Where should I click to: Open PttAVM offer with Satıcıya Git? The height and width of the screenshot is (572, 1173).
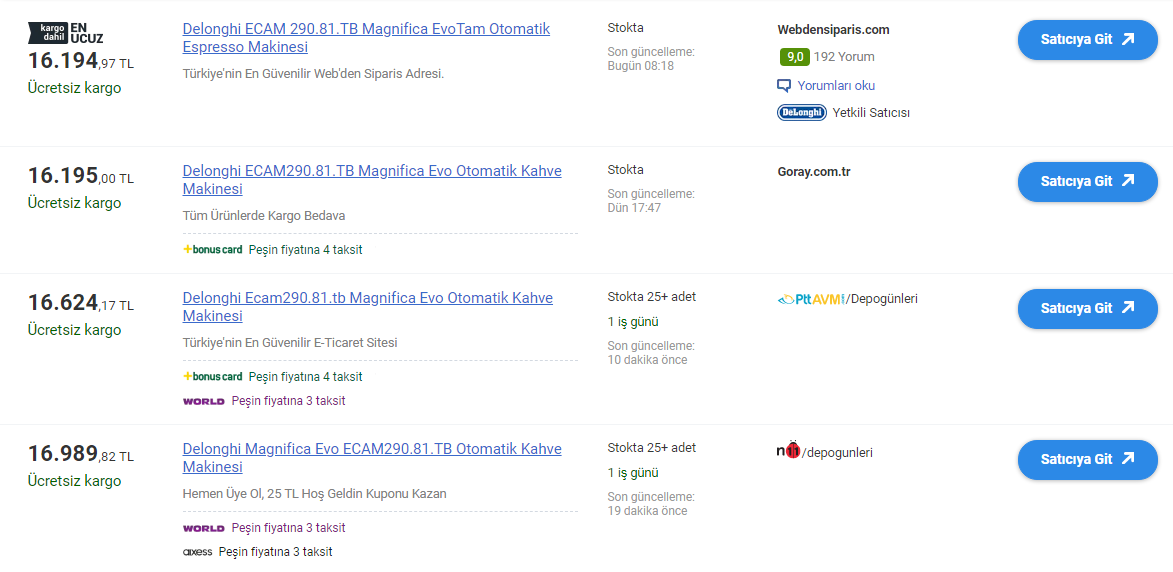[x=1087, y=308]
